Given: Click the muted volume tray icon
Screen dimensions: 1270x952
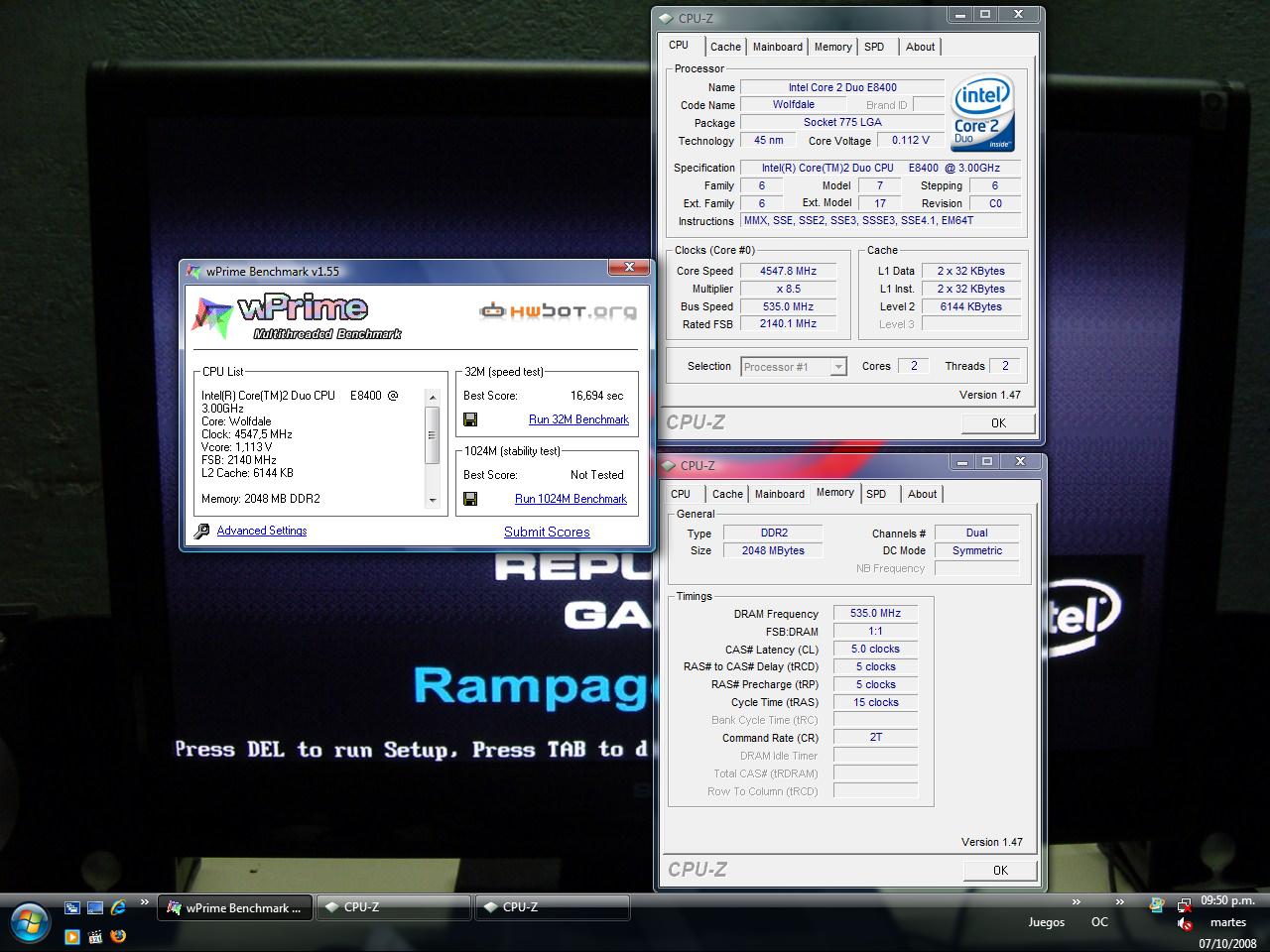Looking at the screenshot, I should pos(1184,924).
